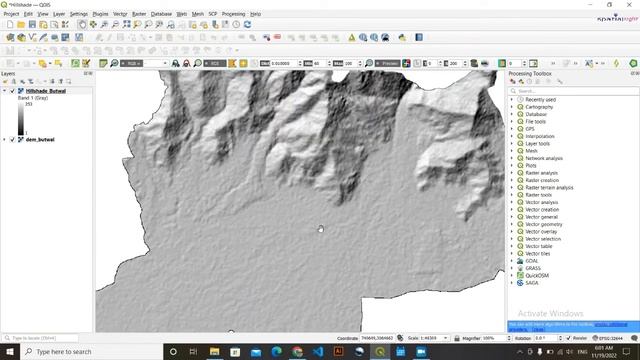Open the Plugins menu
Viewport: 640px width, 360px height.
point(100,14)
